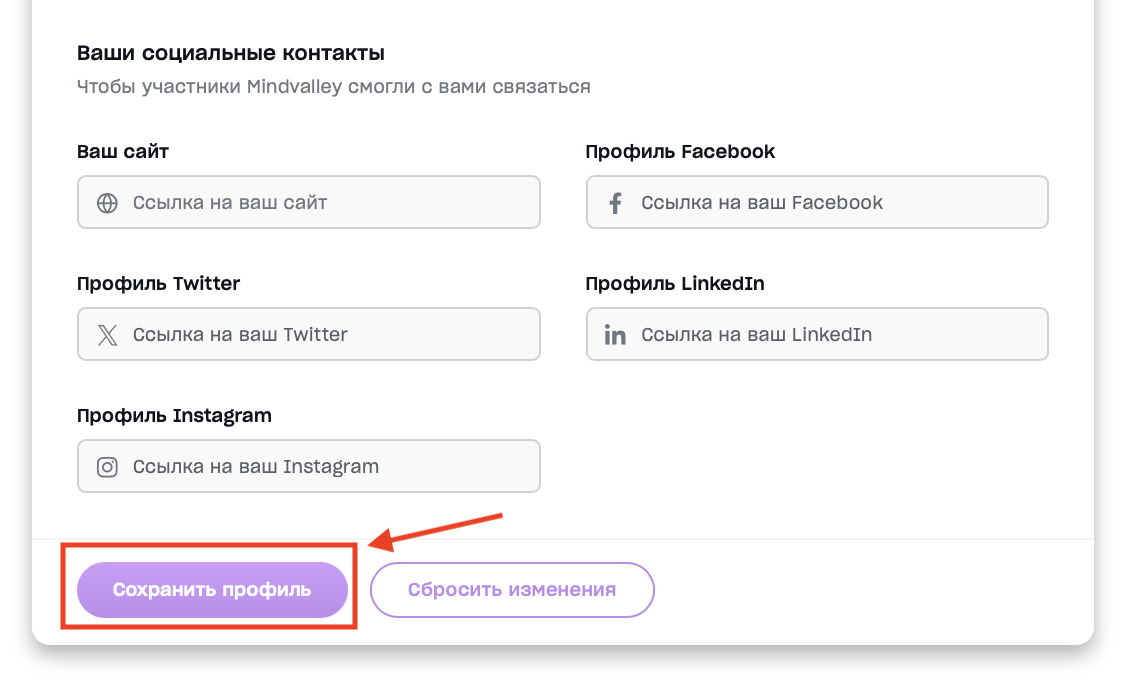
Task: Click the 'Профиль Instagram' label
Action: click(x=174, y=416)
